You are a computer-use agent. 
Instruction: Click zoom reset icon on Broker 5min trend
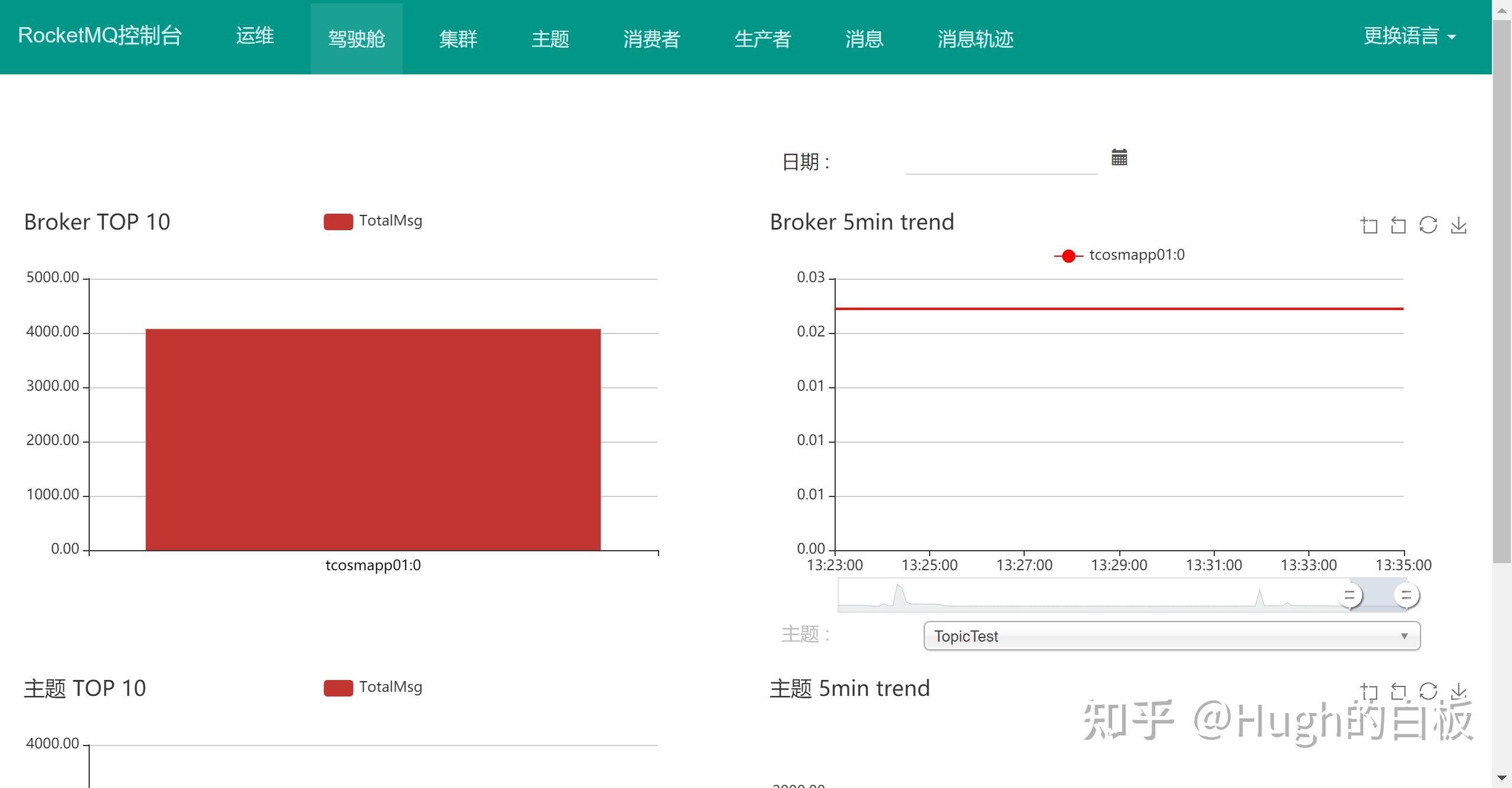click(1399, 225)
